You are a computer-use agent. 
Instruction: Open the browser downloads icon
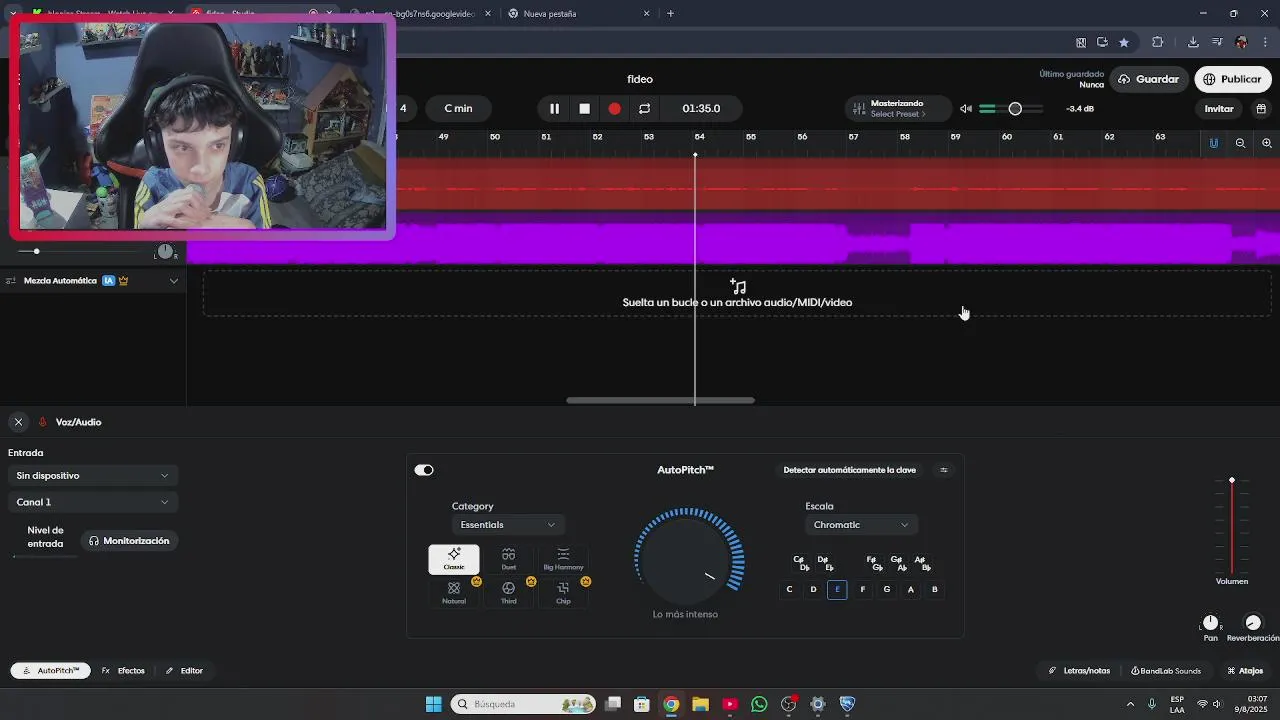pos(1193,42)
